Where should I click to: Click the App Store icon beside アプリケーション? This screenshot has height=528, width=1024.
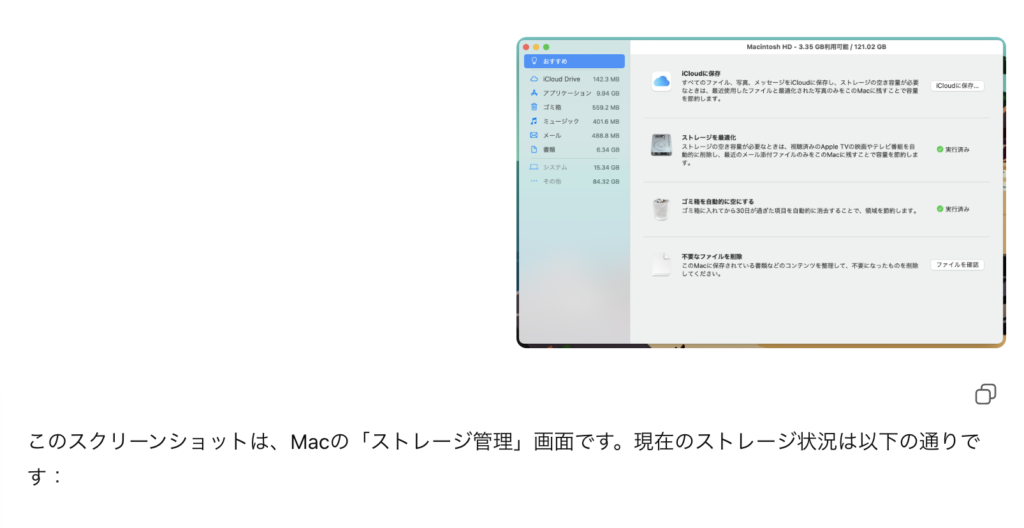click(534, 93)
